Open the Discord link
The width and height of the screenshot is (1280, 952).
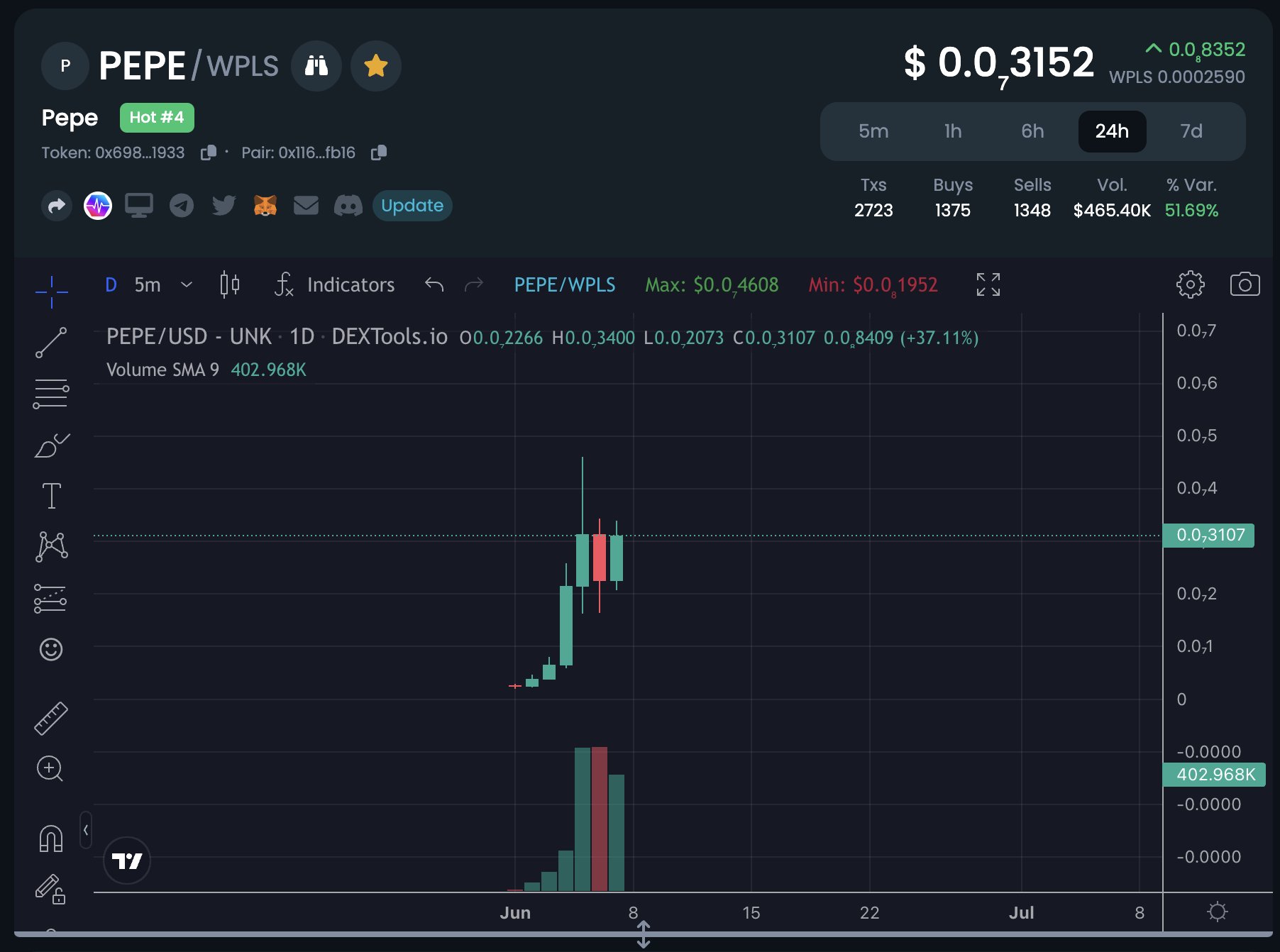348,206
